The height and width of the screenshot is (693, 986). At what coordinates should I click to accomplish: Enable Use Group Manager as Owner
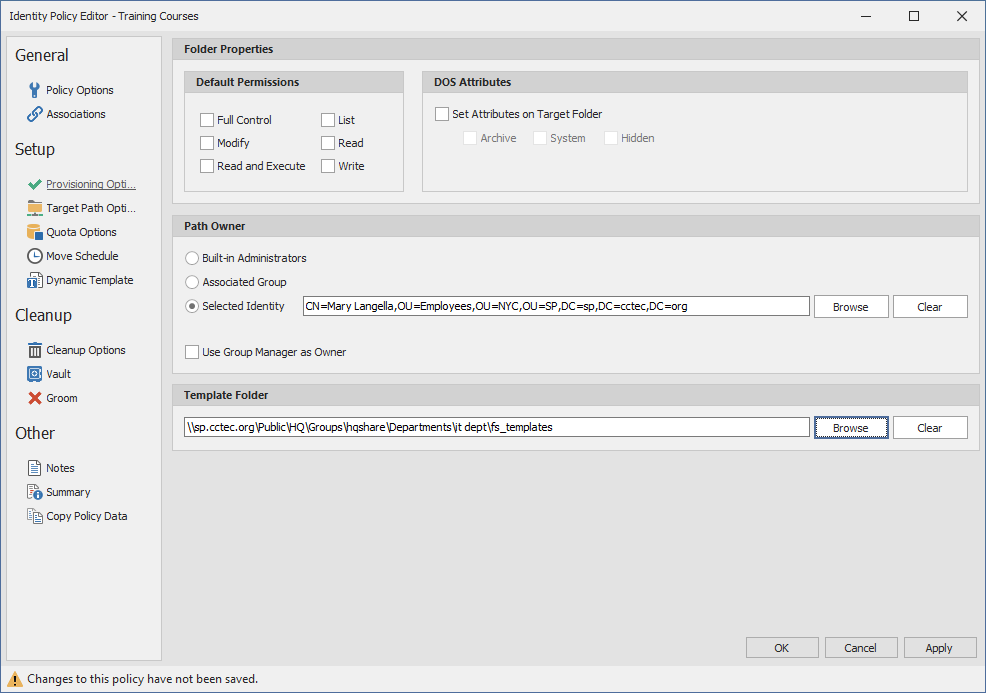click(191, 351)
